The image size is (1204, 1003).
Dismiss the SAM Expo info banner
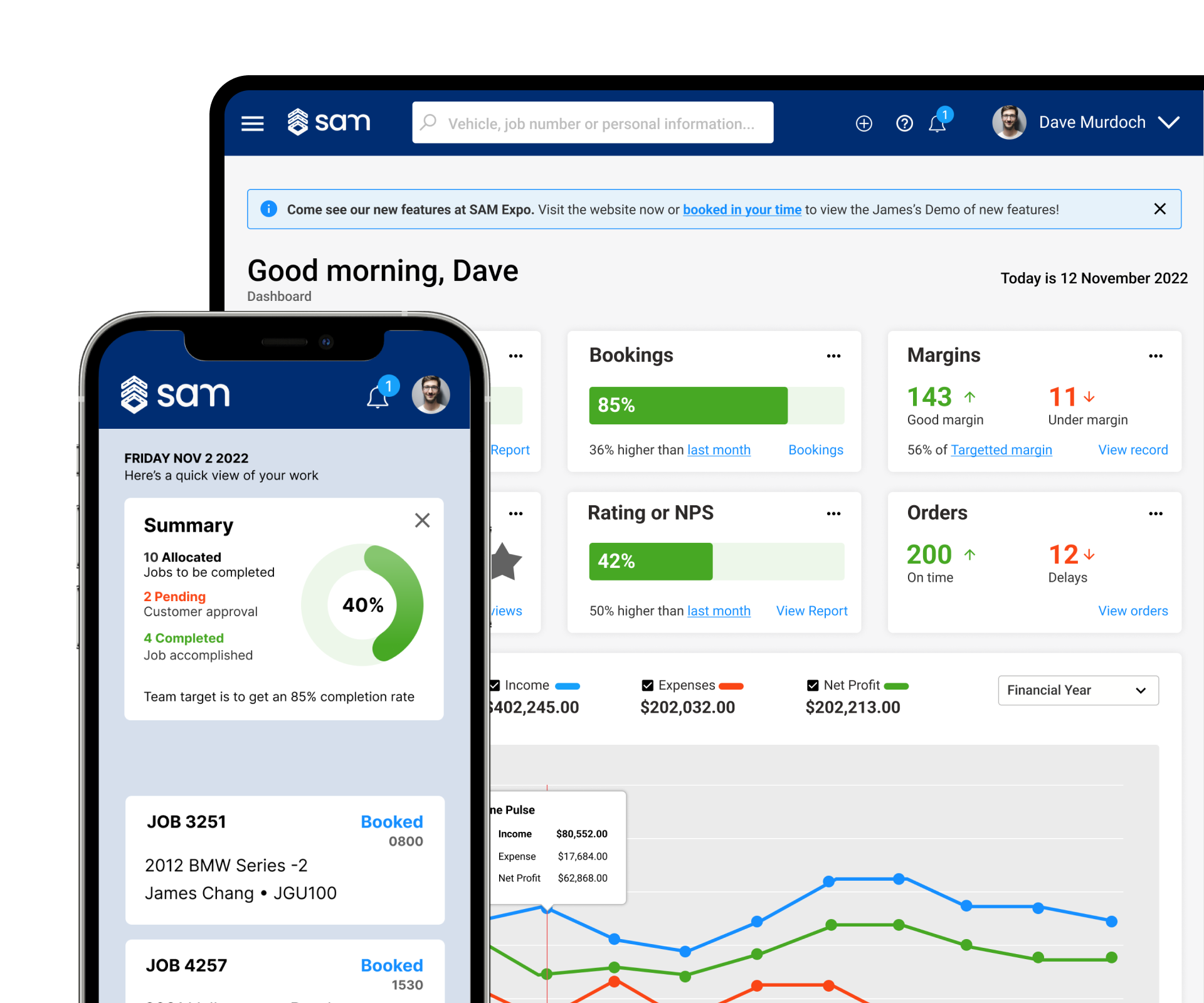1159,209
